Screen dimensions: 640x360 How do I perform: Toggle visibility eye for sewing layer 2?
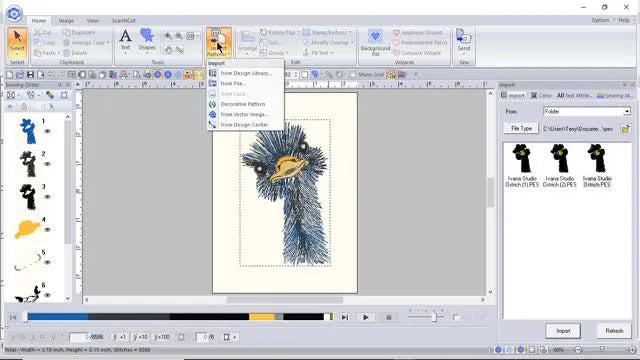click(x=47, y=164)
